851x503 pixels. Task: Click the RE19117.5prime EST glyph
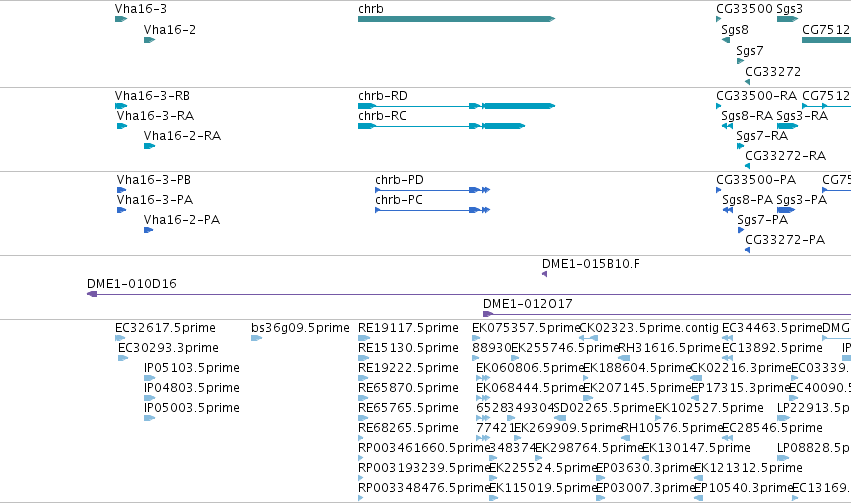(x=363, y=338)
